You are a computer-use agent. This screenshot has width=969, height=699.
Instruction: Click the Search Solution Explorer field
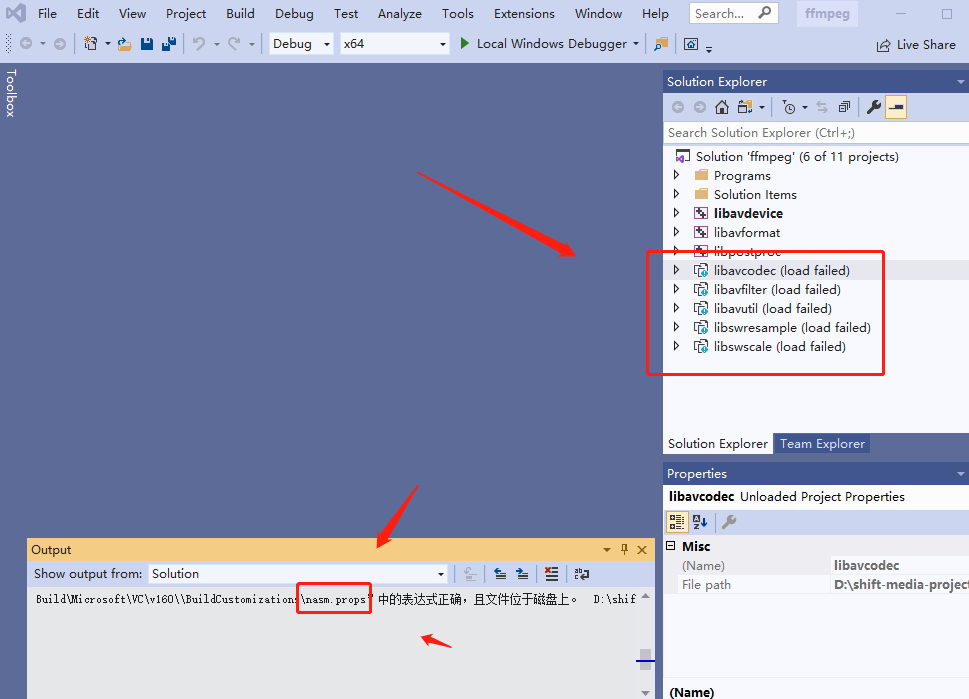[x=810, y=132]
